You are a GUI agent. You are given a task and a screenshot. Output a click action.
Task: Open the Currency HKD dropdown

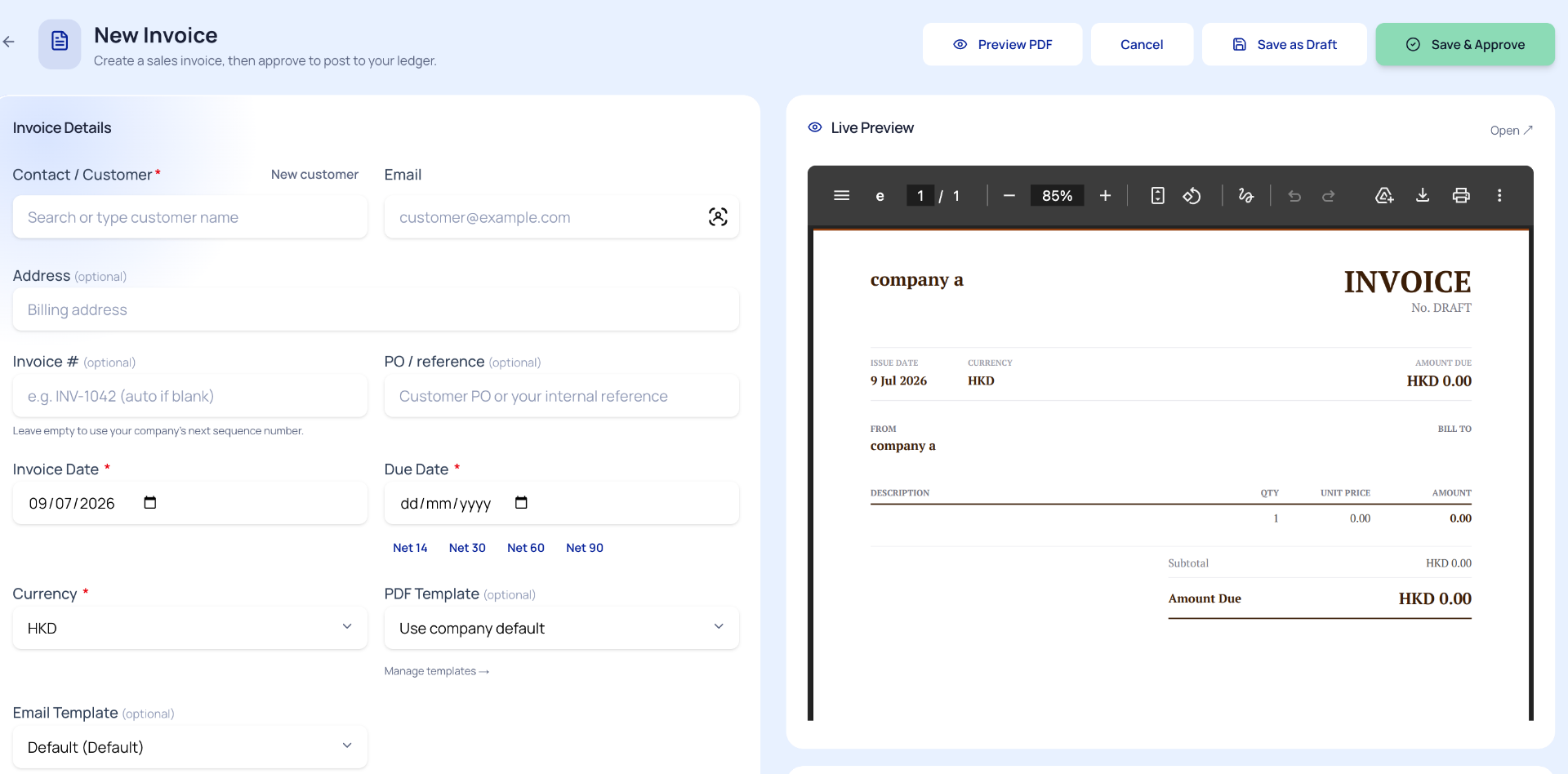[190, 628]
